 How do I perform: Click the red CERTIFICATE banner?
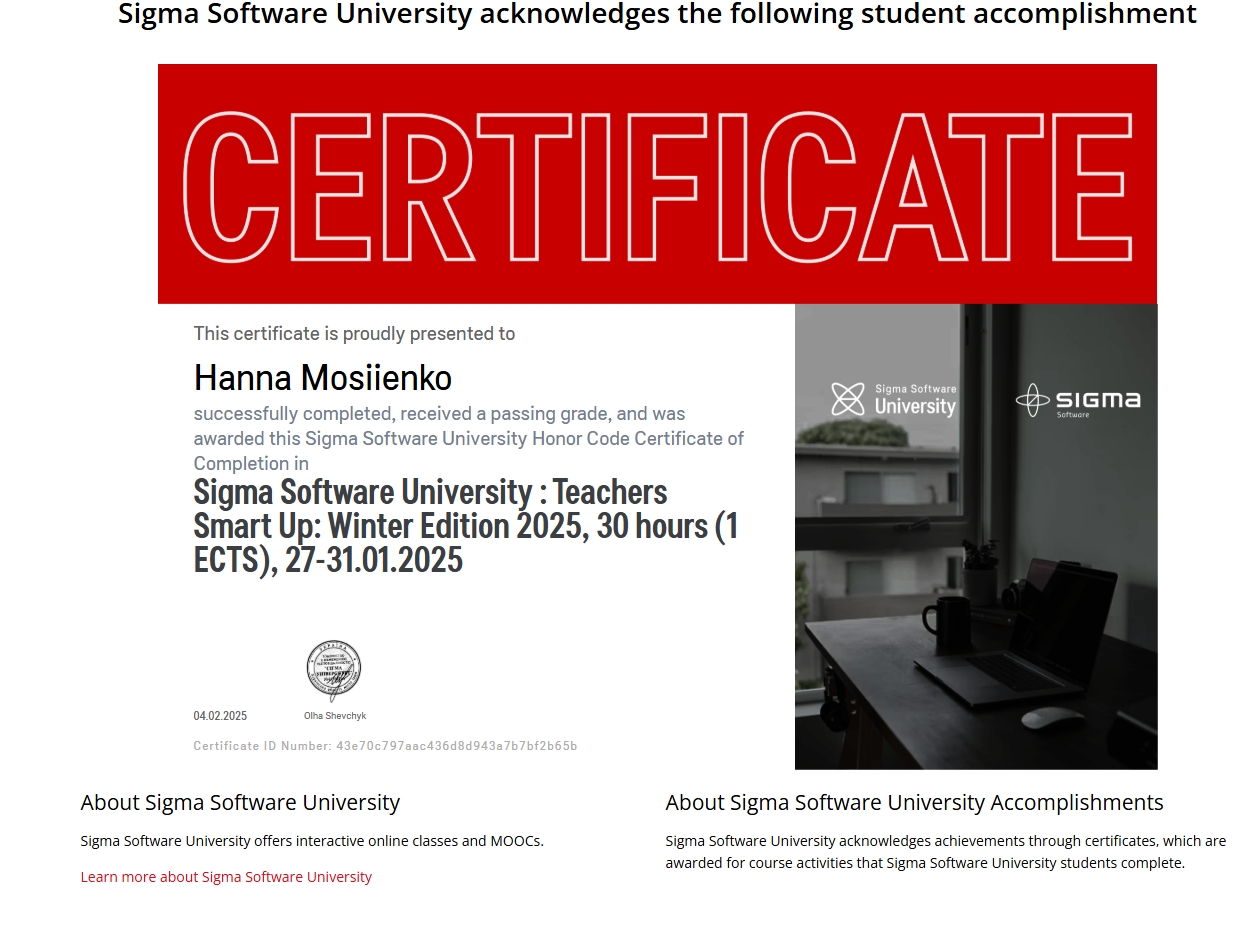[x=657, y=184]
